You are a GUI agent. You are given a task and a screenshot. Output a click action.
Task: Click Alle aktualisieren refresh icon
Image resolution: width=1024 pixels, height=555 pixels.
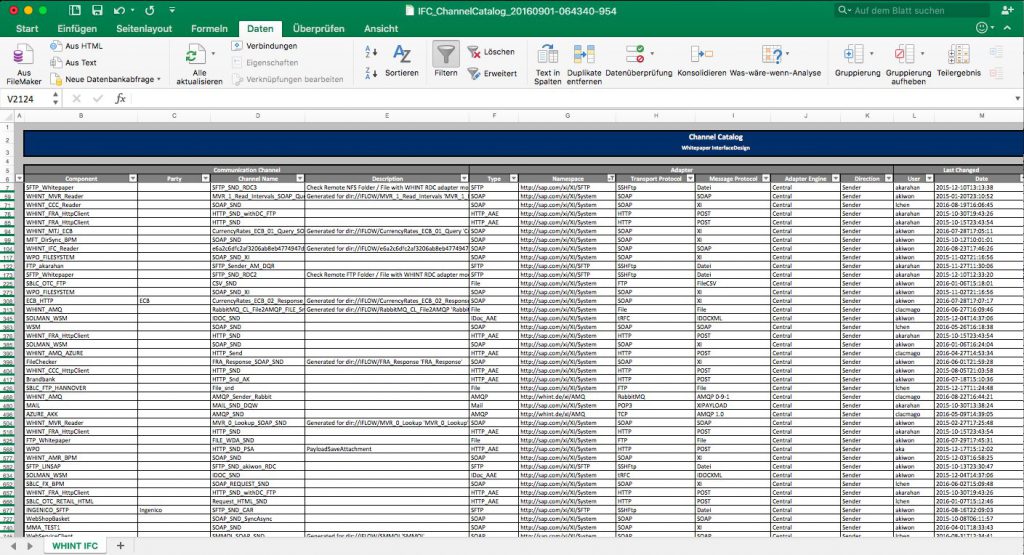point(195,55)
